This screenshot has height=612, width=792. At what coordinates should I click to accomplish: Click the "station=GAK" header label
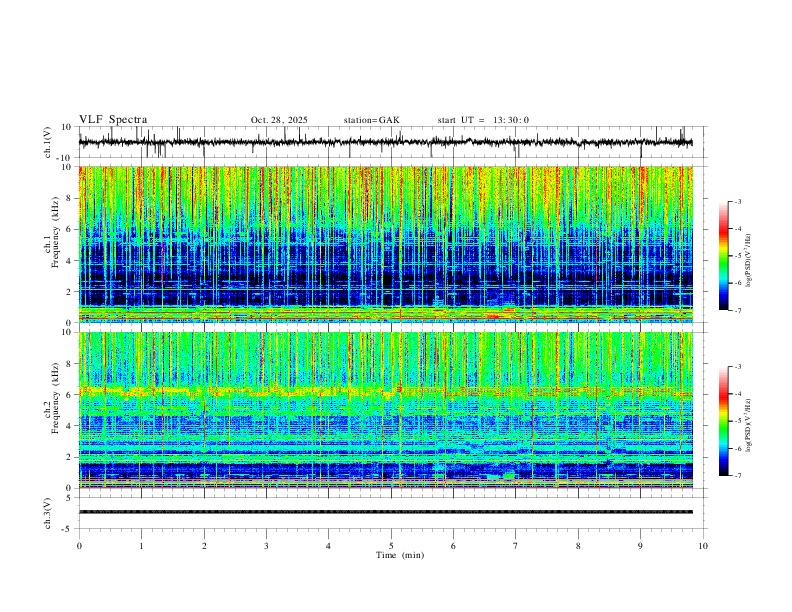point(371,120)
